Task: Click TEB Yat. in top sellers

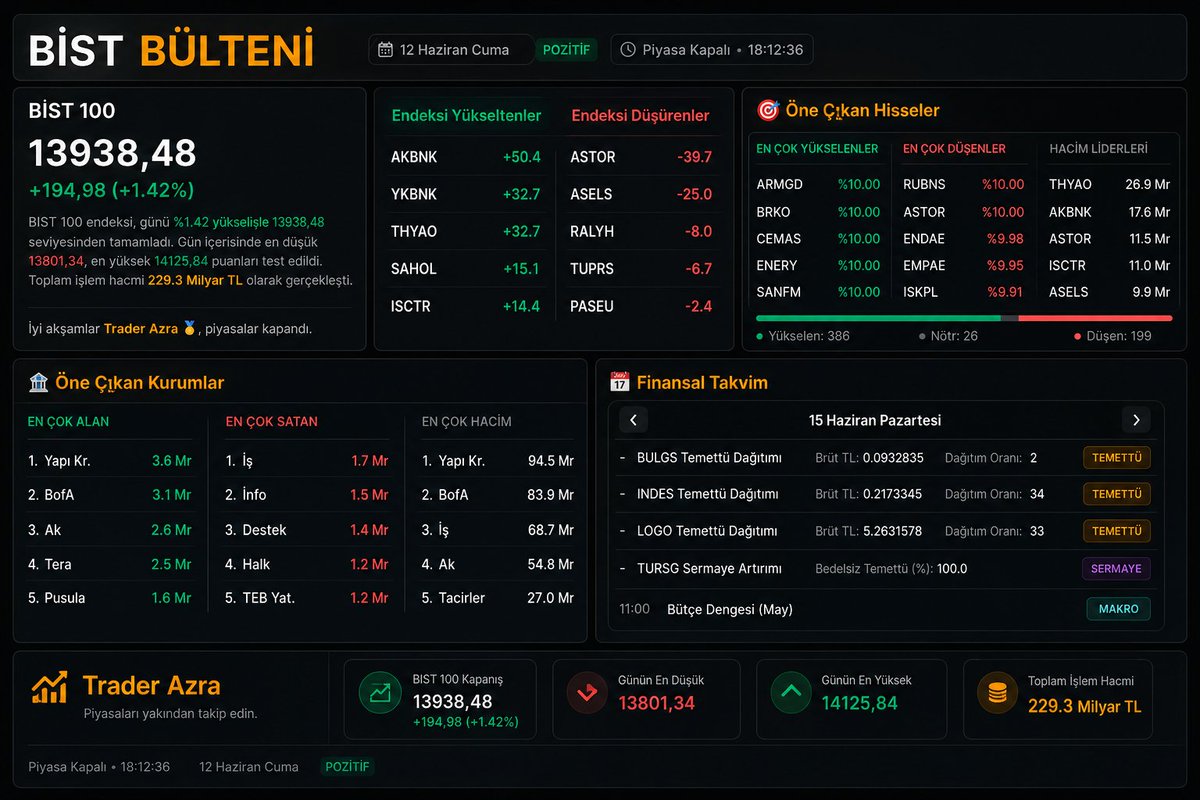Action: tap(268, 598)
